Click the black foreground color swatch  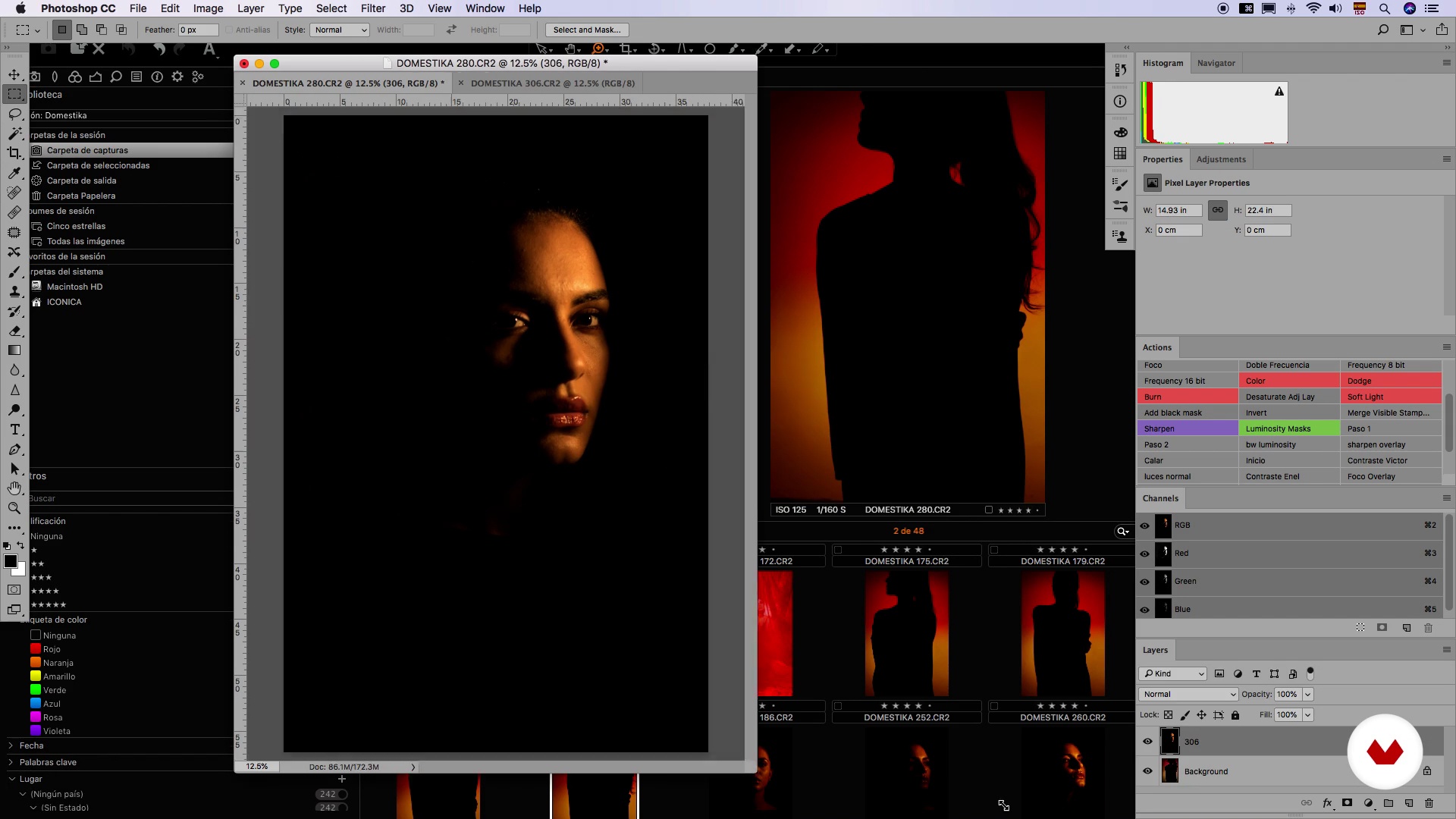point(10,561)
